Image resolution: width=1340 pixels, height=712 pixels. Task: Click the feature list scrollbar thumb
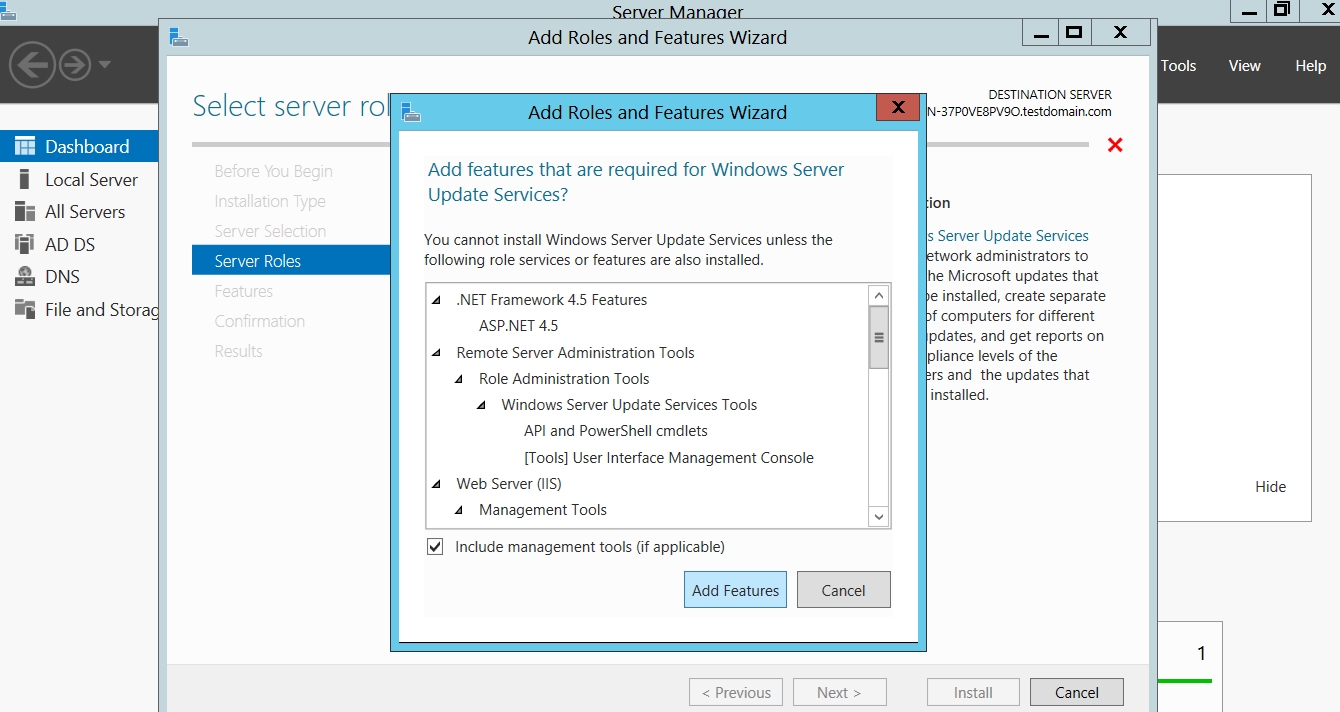(879, 337)
